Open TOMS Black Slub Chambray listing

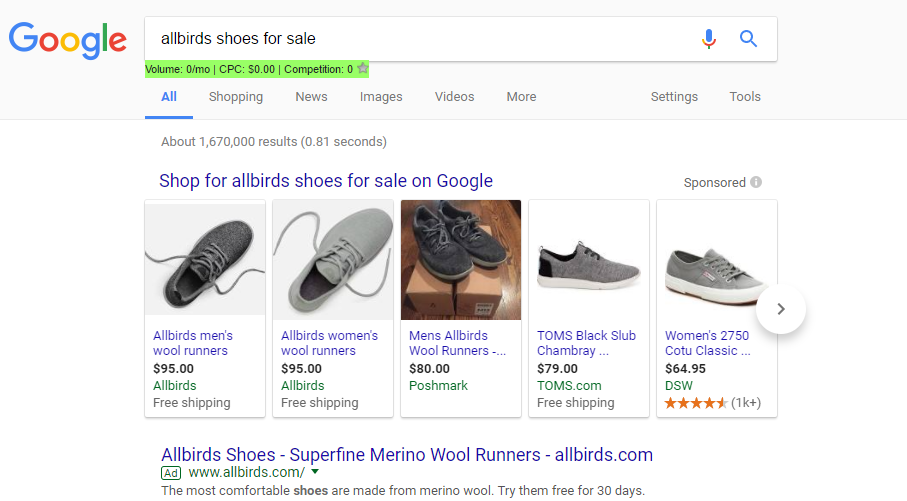[586, 342]
